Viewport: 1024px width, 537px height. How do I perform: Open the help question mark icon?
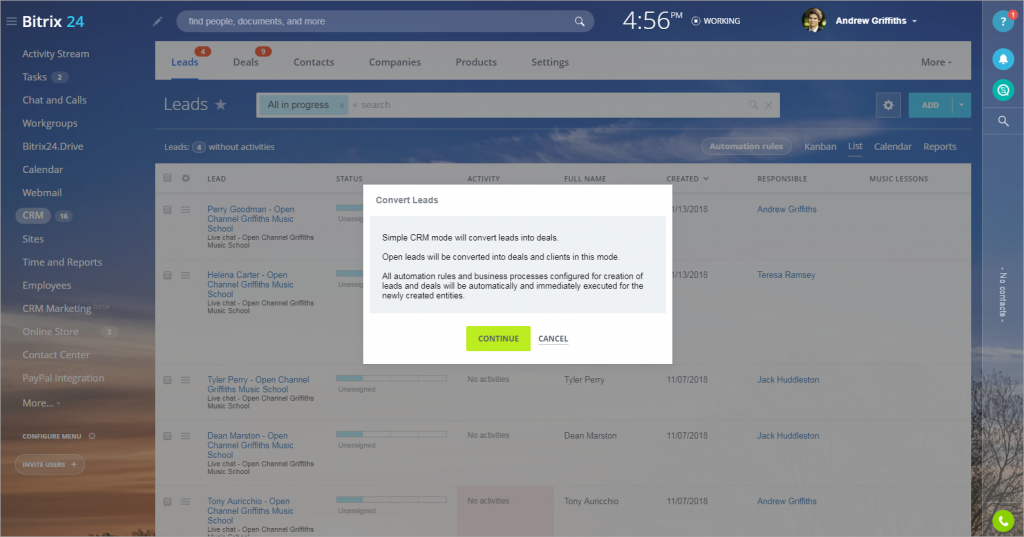(x=1003, y=21)
